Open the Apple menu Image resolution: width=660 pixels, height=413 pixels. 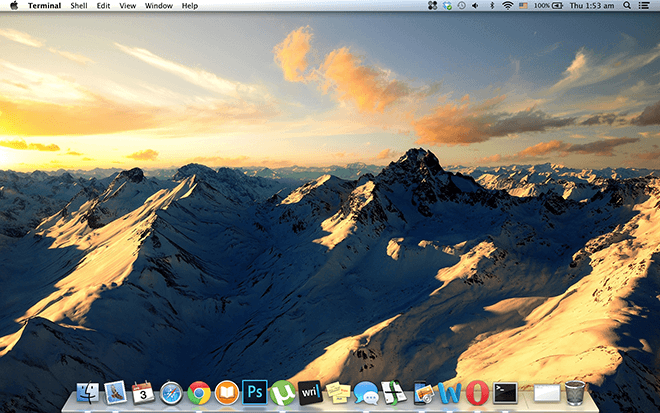point(14,6)
